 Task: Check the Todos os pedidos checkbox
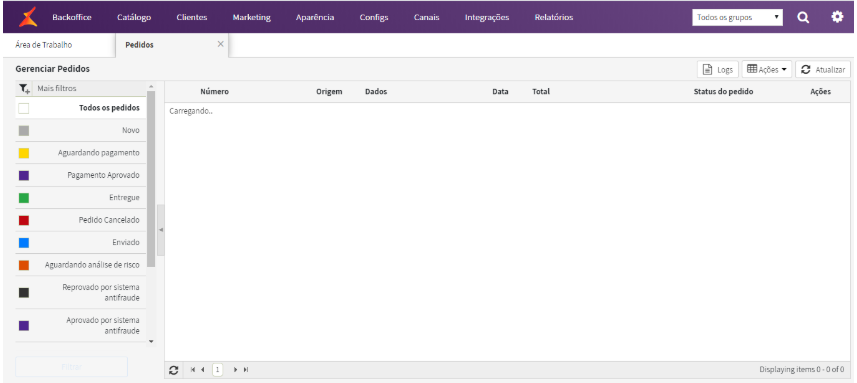[24, 108]
